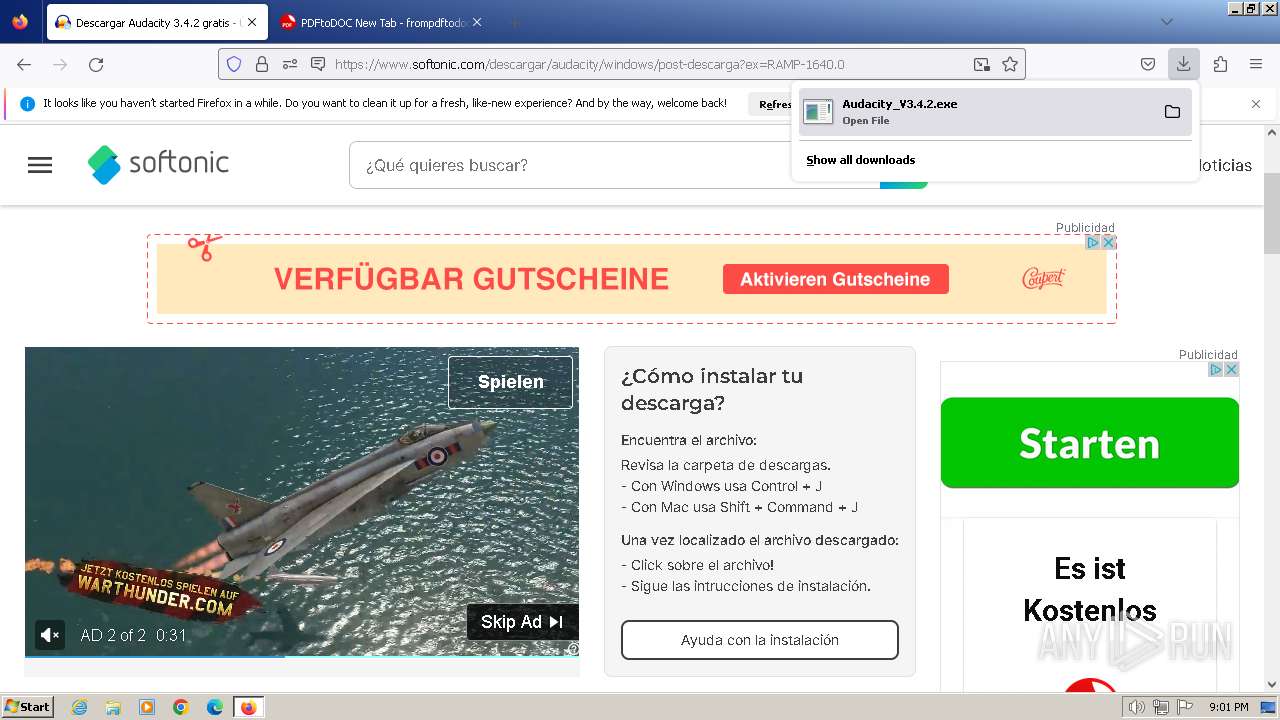Click the taskbar clock showing 9:01 PM
1280x720 pixels.
tap(1229, 707)
